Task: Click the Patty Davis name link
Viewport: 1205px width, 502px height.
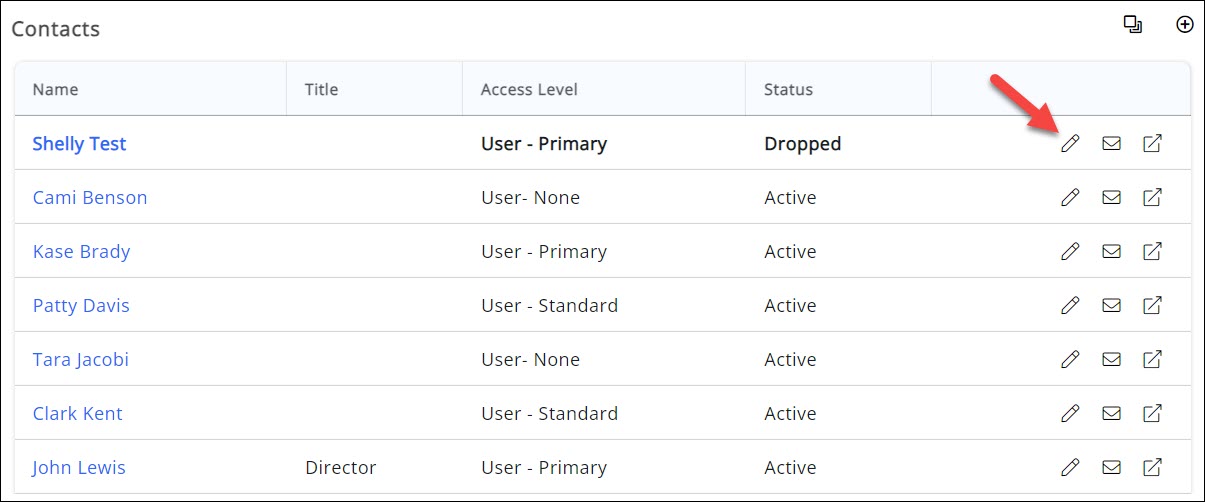Action: (x=81, y=306)
